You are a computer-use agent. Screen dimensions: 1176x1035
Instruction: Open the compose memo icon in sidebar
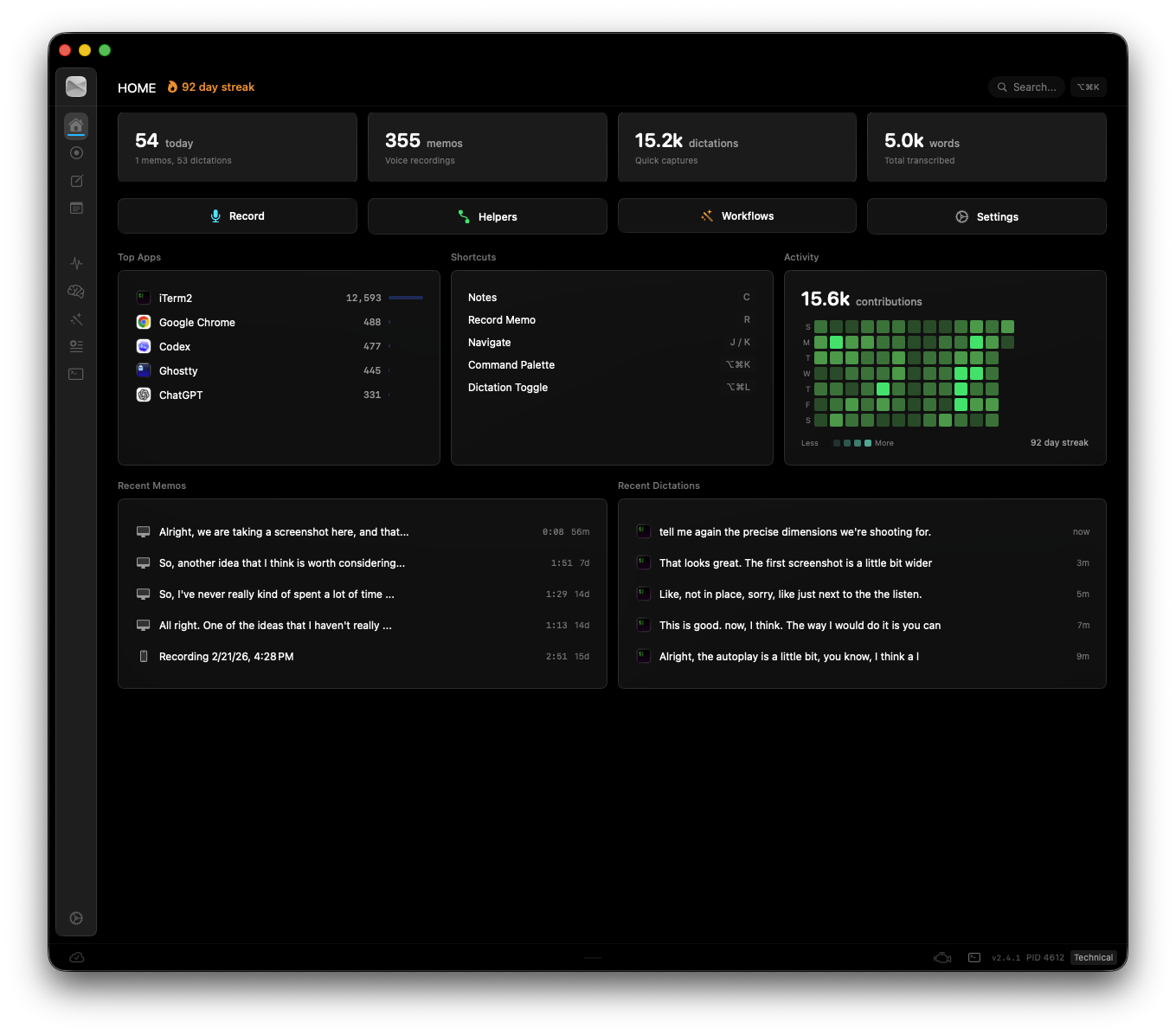coord(76,181)
